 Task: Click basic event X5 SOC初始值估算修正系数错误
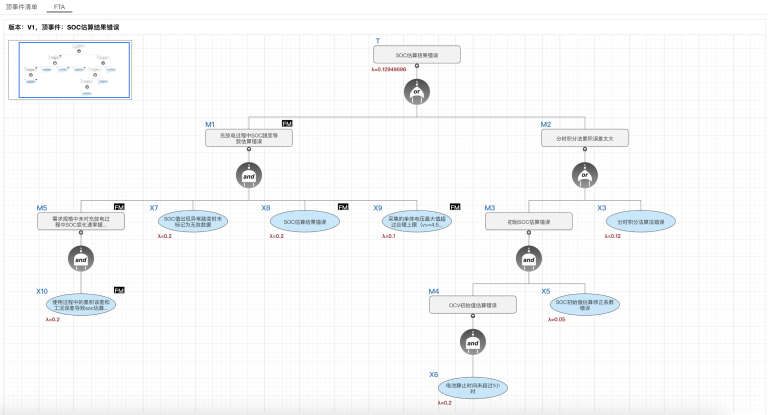[585, 304]
